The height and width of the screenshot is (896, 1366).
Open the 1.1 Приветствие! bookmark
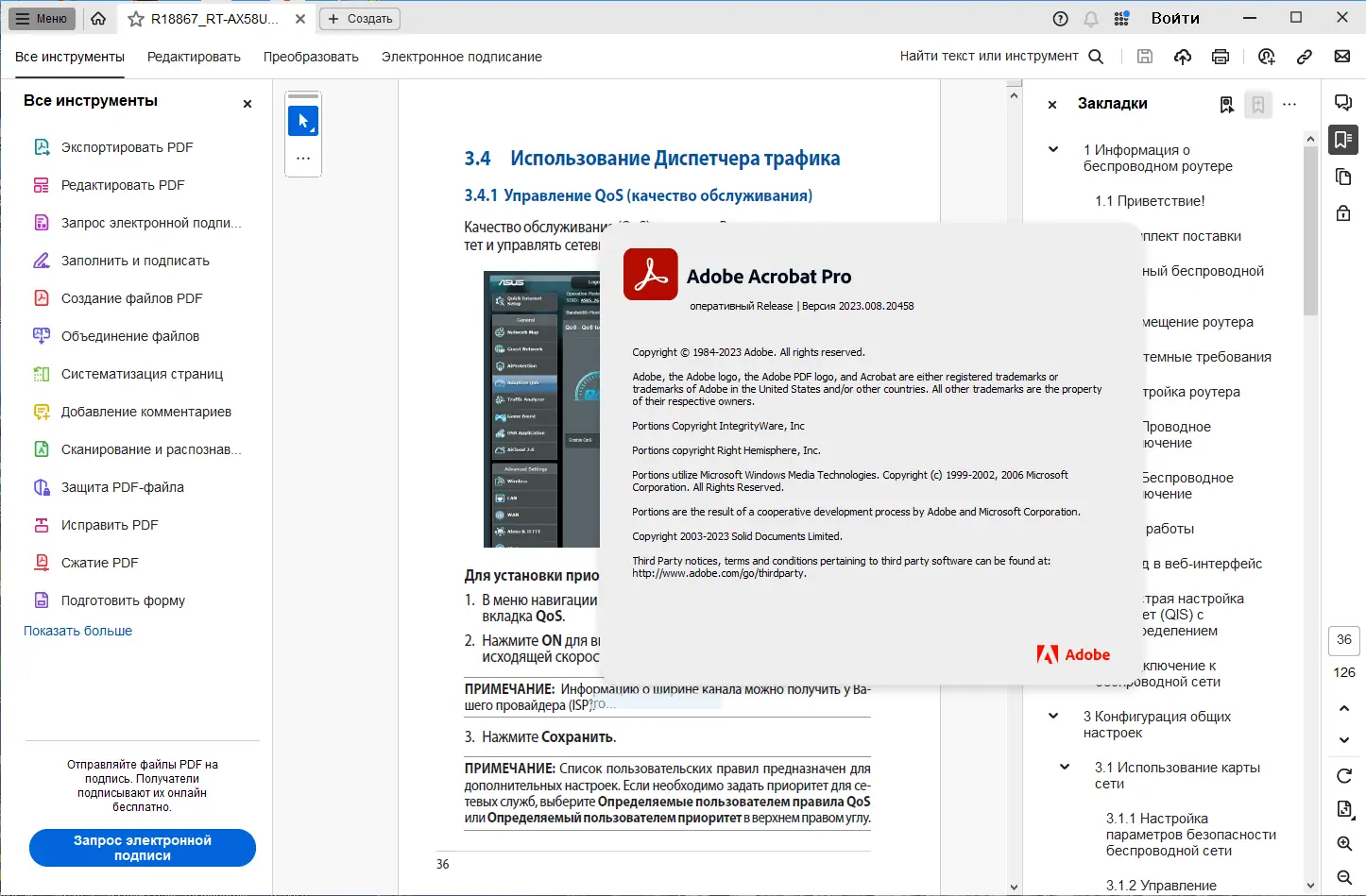coord(1150,201)
